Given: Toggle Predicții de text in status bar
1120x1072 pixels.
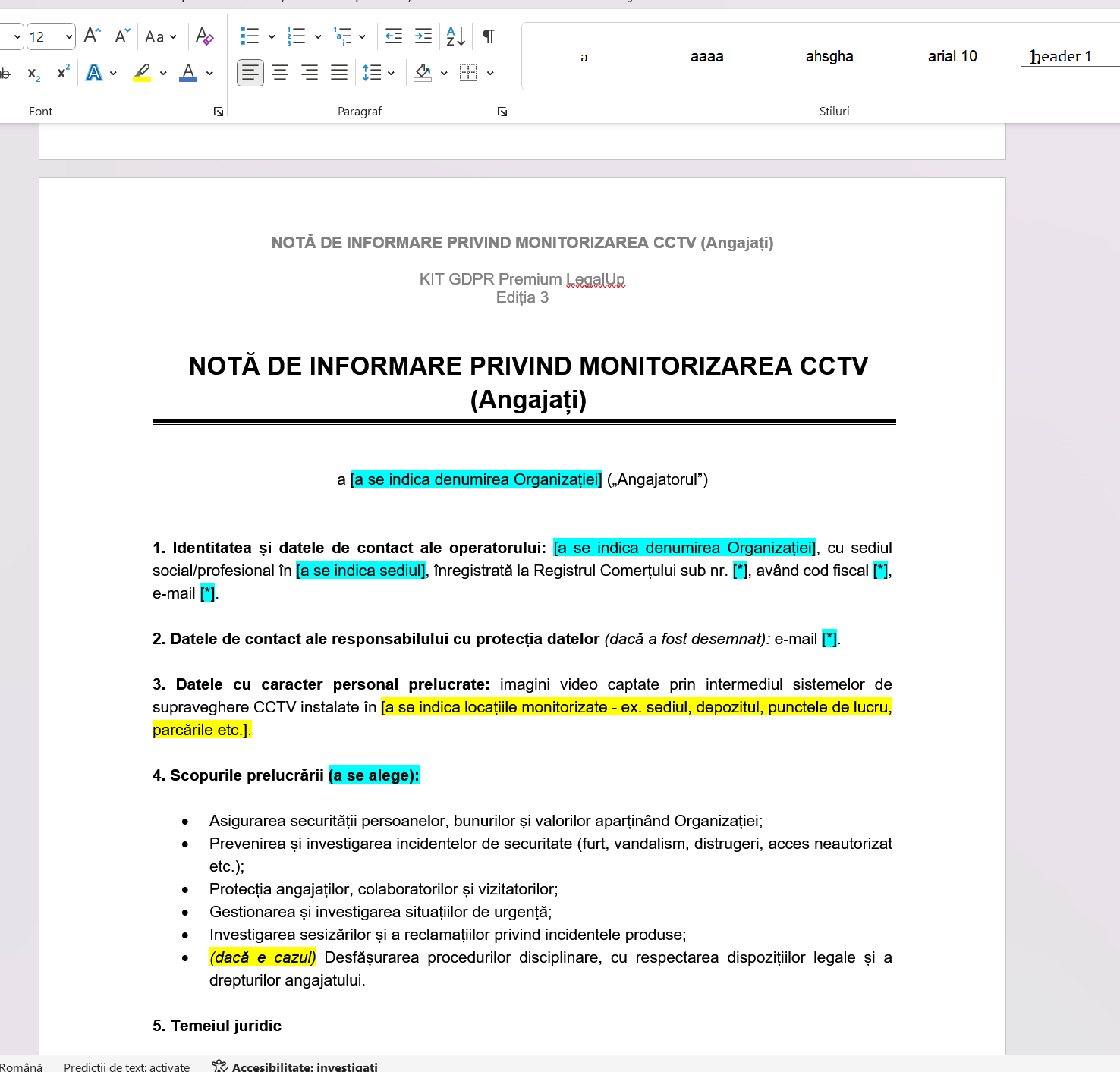Looking at the screenshot, I should tap(127, 1066).
